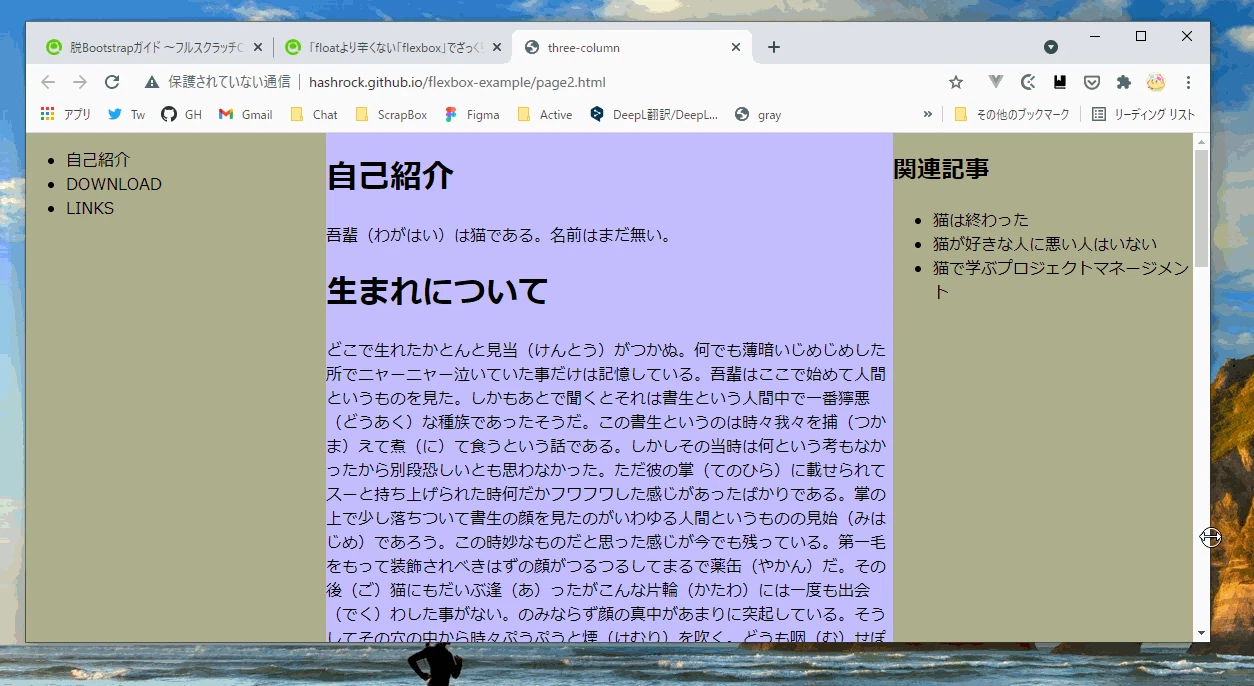
Task: Click the crescent-shaped extension icon beside Vue
Action: (x=1028, y=82)
